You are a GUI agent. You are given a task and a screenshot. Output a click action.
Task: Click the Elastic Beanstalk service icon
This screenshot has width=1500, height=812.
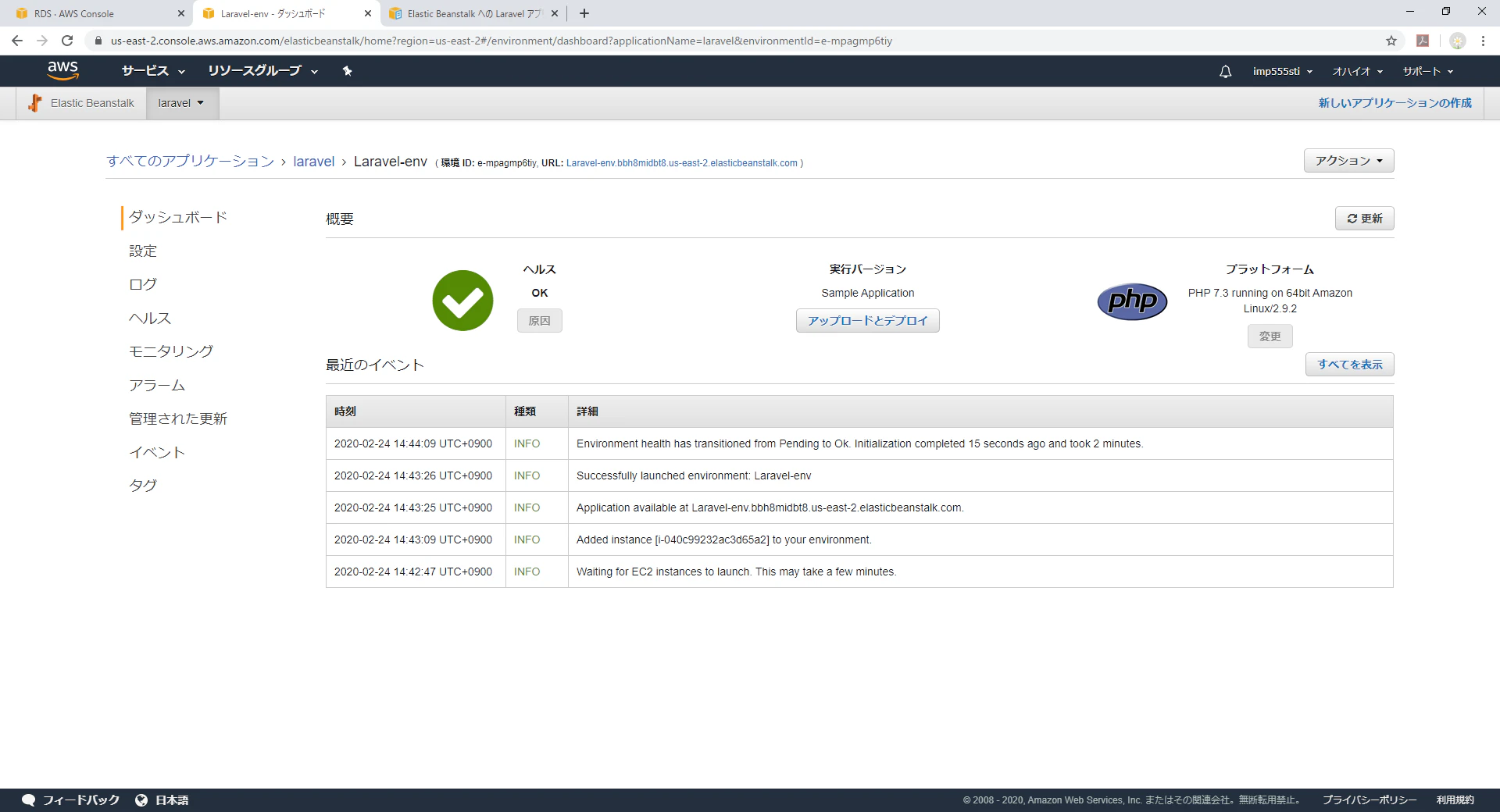(34, 103)
